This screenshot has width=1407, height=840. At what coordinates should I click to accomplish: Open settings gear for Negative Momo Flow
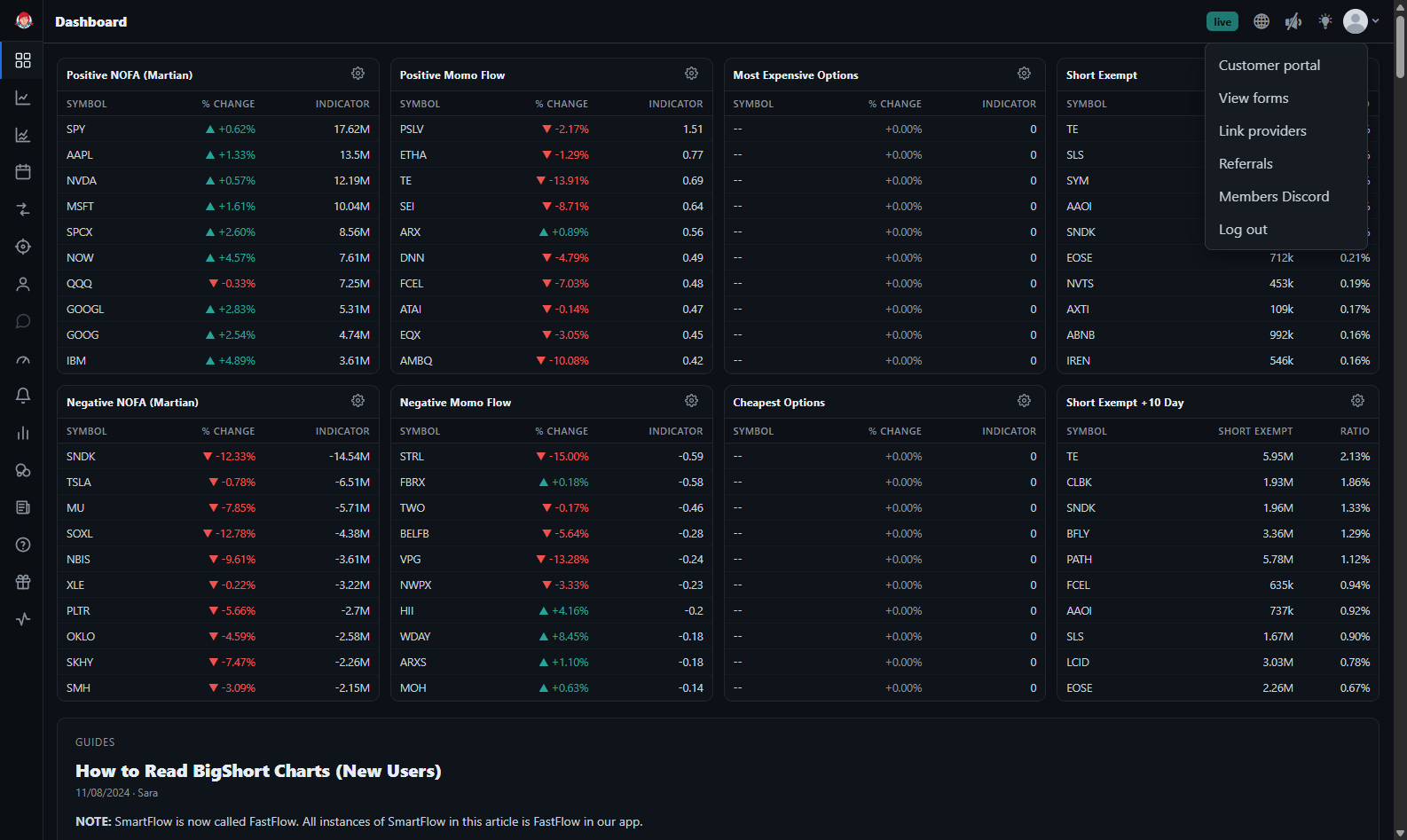[x=691, y=401]
